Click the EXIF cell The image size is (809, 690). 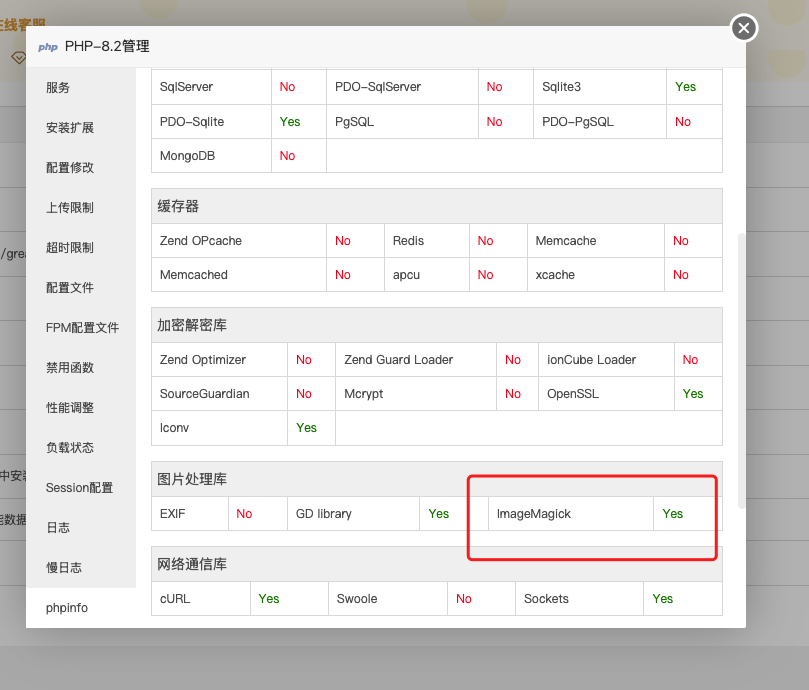[x=190, y=514]
